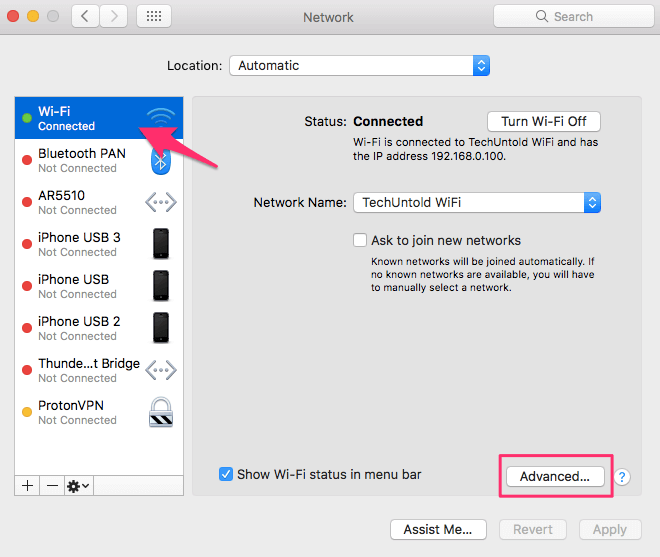Click the phone icon for iPhone USB 3
Viewport: 660px width, 557px height.
pos(161,244)
